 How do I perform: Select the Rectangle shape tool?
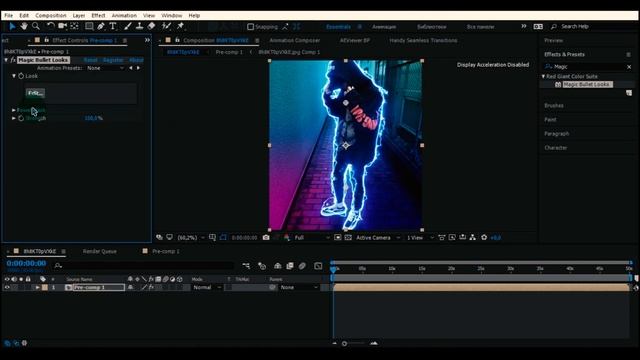tap(89, 26)
